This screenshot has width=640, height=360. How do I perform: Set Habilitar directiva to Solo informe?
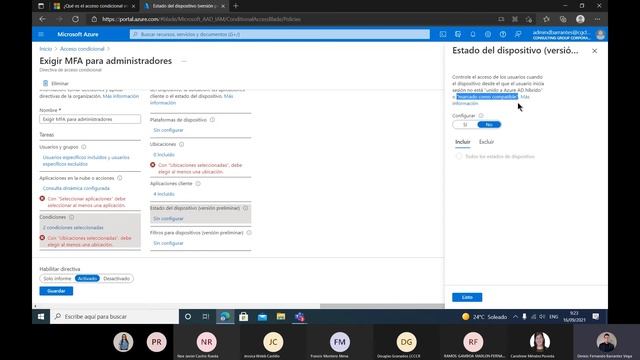pyautogui.click(x=57, y=278)
